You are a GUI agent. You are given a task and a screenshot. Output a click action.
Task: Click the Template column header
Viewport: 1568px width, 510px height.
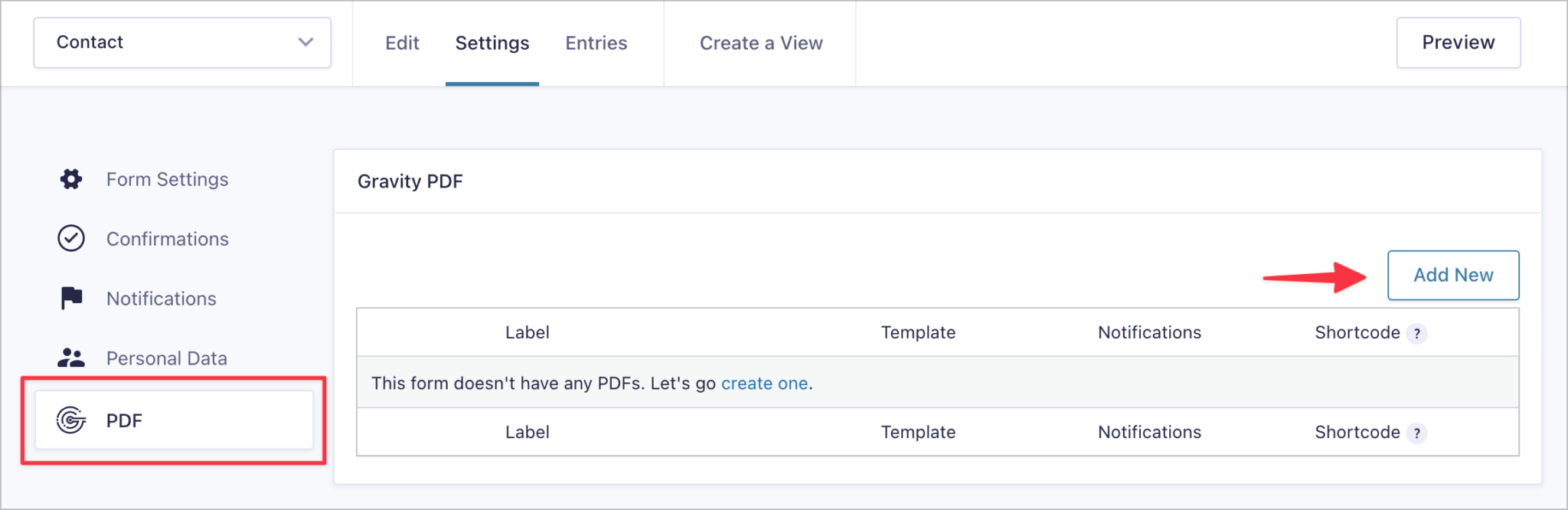(918, 332)
